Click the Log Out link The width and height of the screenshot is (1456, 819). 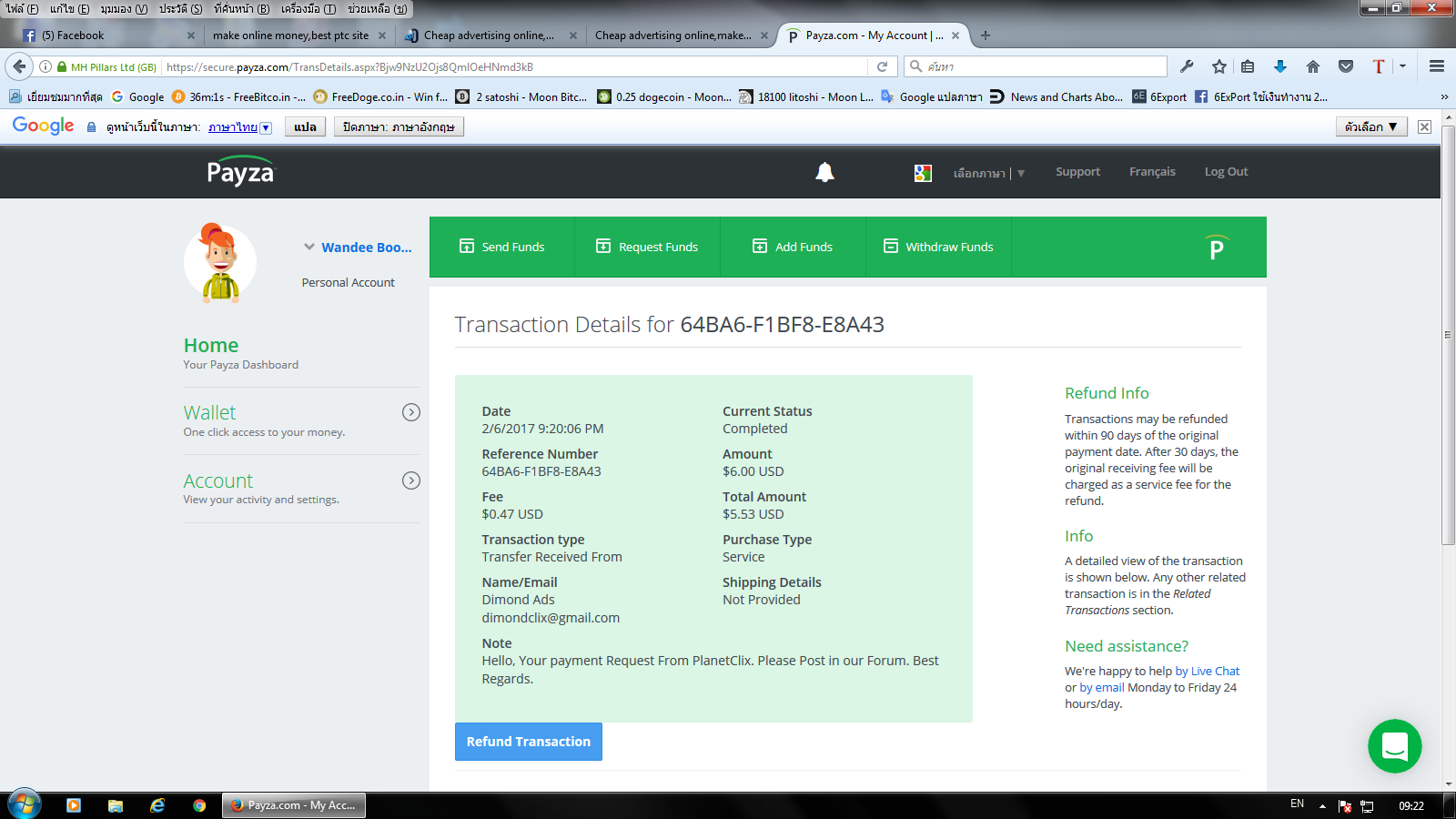[1226, 172]
